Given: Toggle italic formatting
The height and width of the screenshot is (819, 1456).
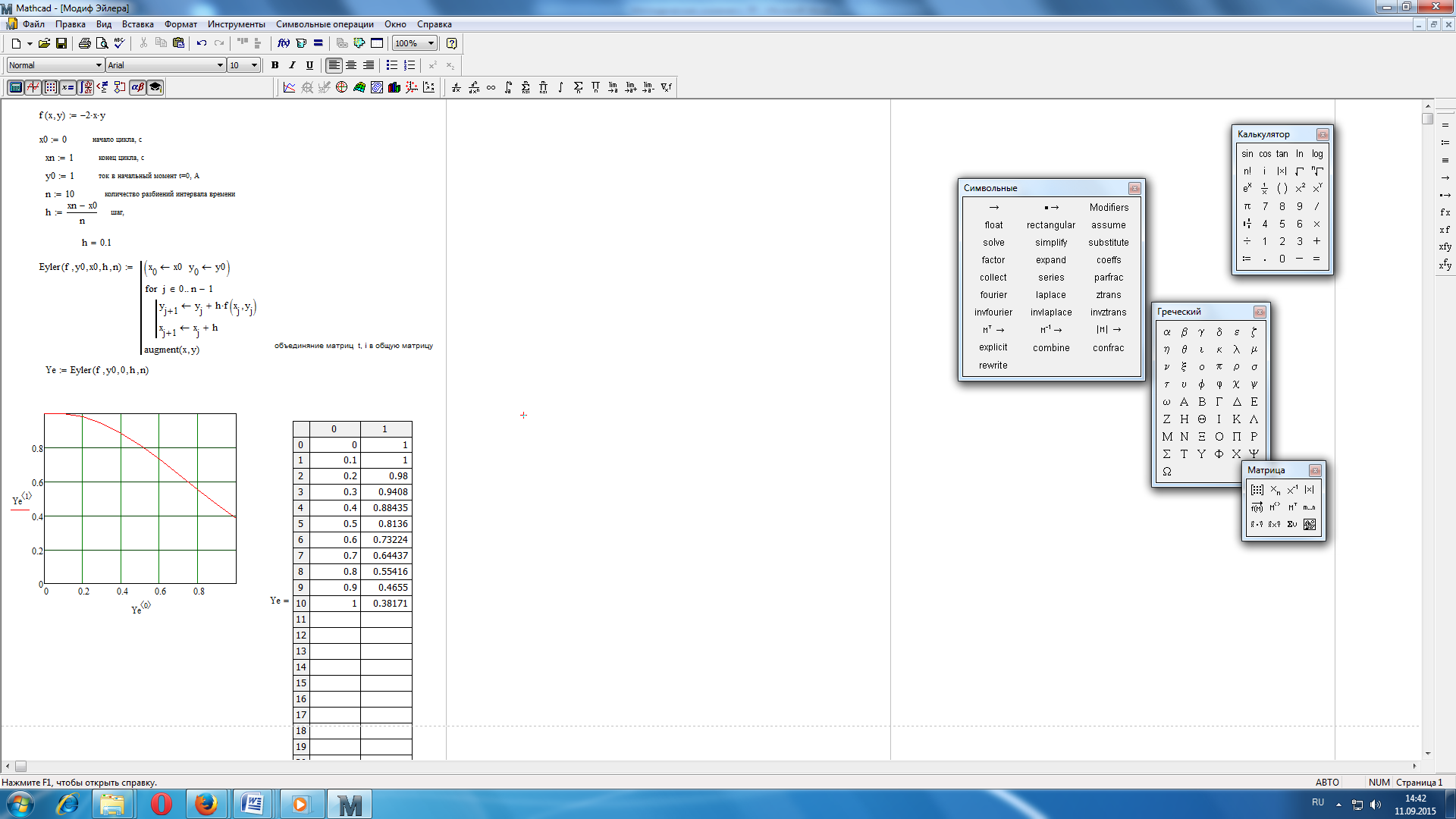Looking at the screenshot, I should coord(292,65).
